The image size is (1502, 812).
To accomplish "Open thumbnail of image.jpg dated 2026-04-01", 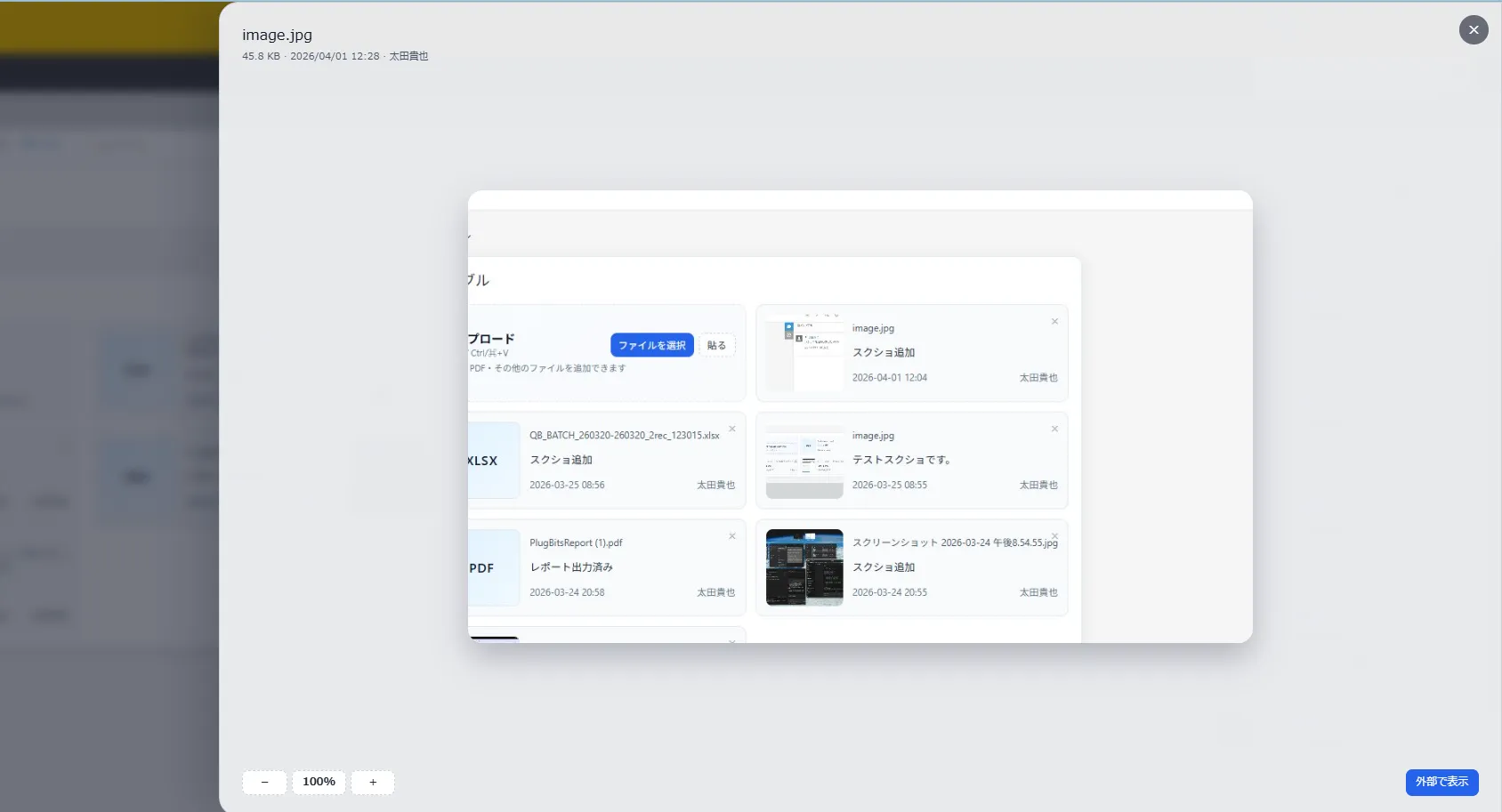I will [804, 353].
